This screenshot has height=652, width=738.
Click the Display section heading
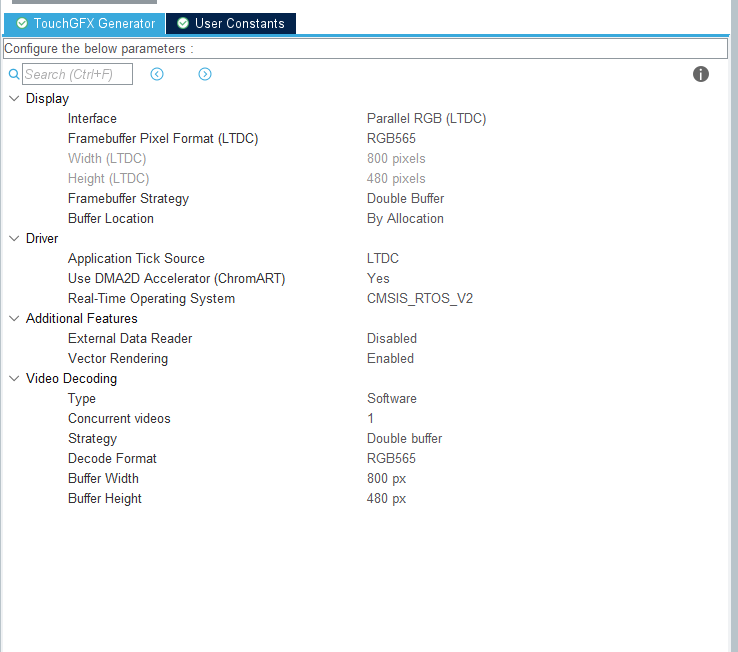[47, 98]
